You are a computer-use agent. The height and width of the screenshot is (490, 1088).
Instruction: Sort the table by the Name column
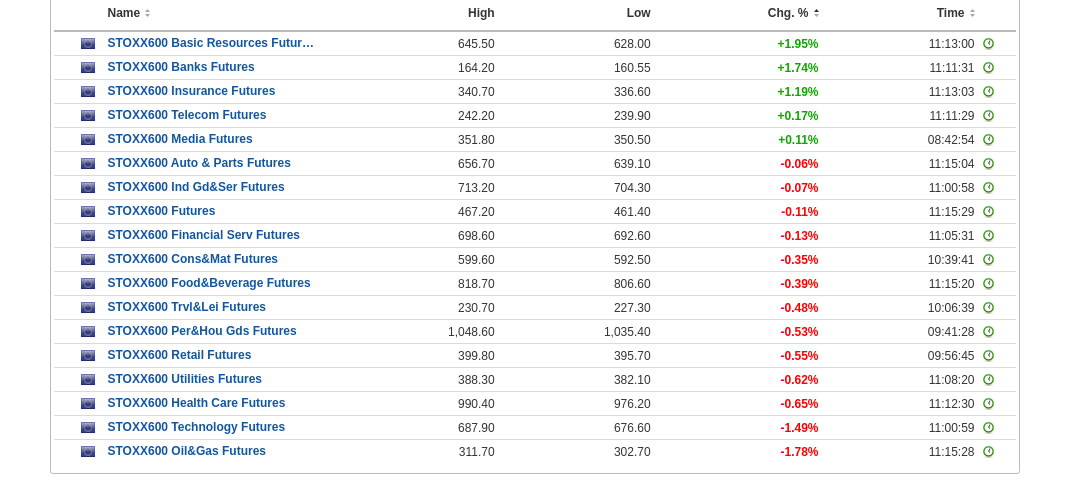coord(124,13)
